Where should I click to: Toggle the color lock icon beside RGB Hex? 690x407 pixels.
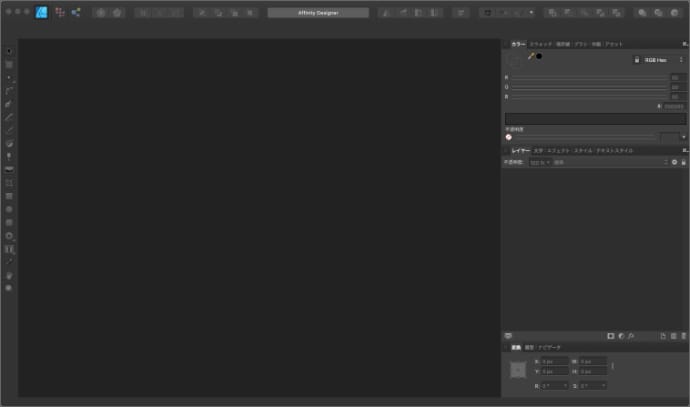[x=636, y=60]
